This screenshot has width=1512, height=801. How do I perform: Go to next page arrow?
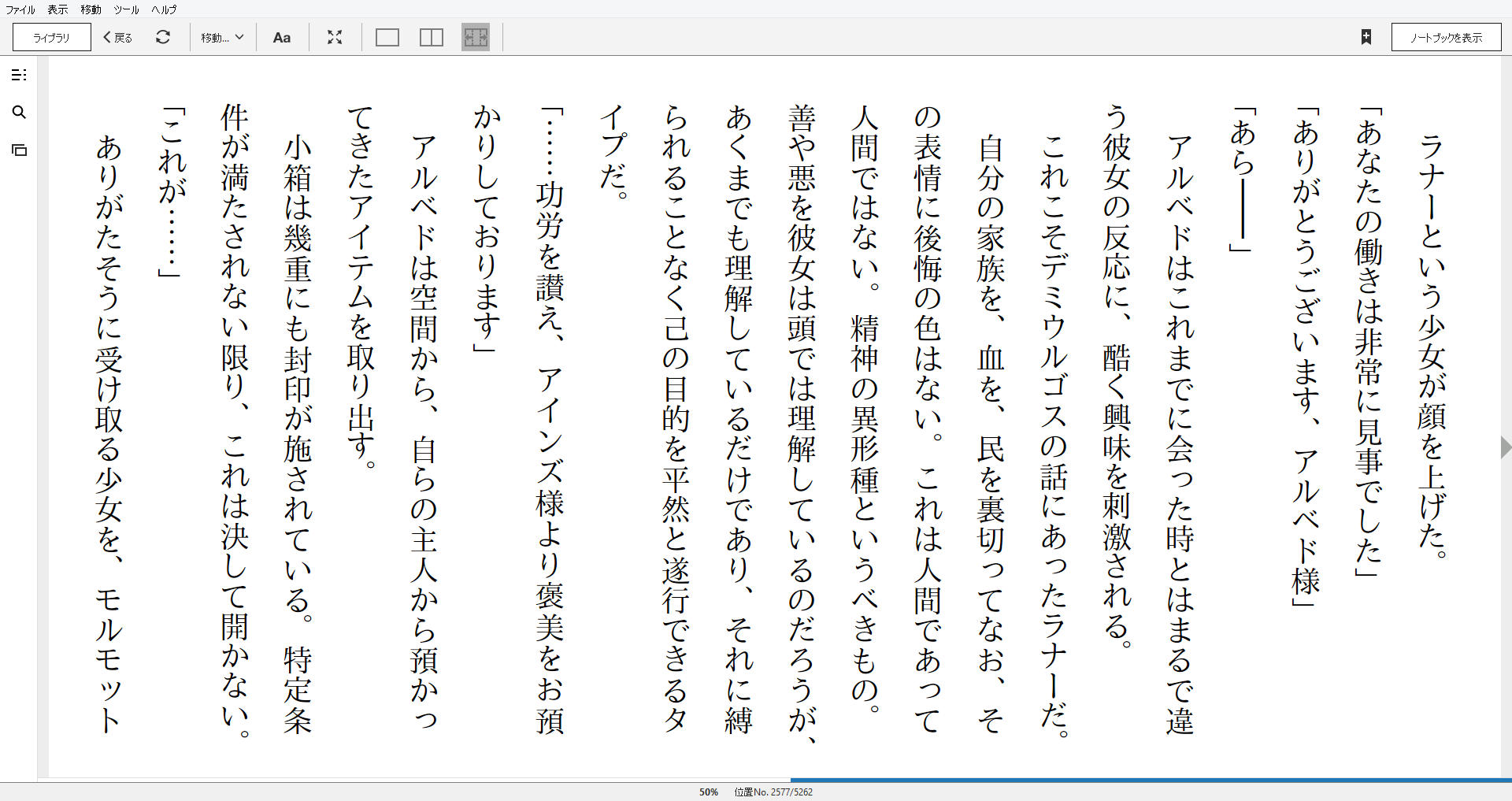pos(1506,447)
